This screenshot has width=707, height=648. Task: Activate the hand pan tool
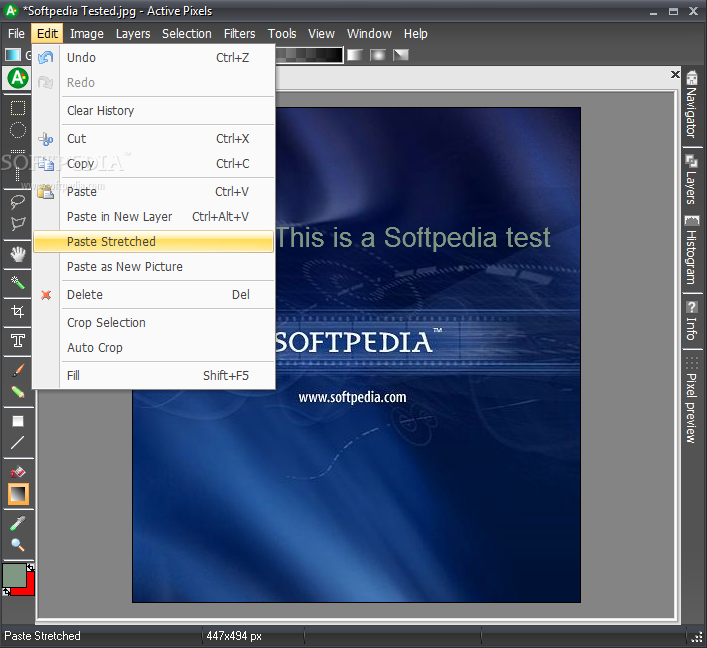pos(18,254)
